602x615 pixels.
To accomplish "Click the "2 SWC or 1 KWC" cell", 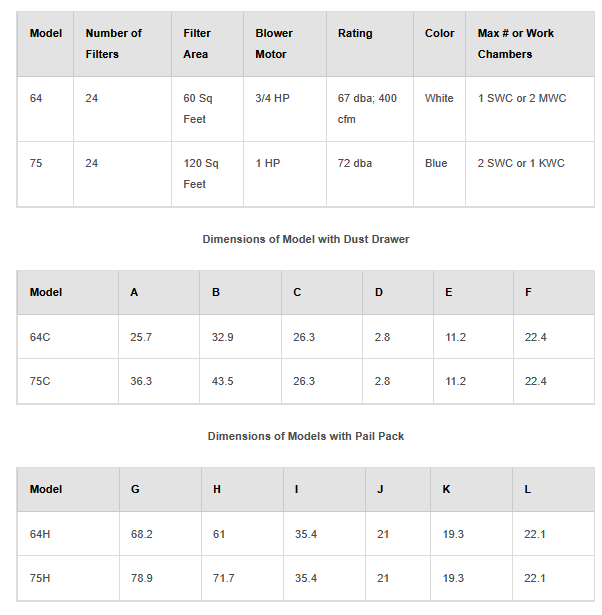I will tap(521, 163).
